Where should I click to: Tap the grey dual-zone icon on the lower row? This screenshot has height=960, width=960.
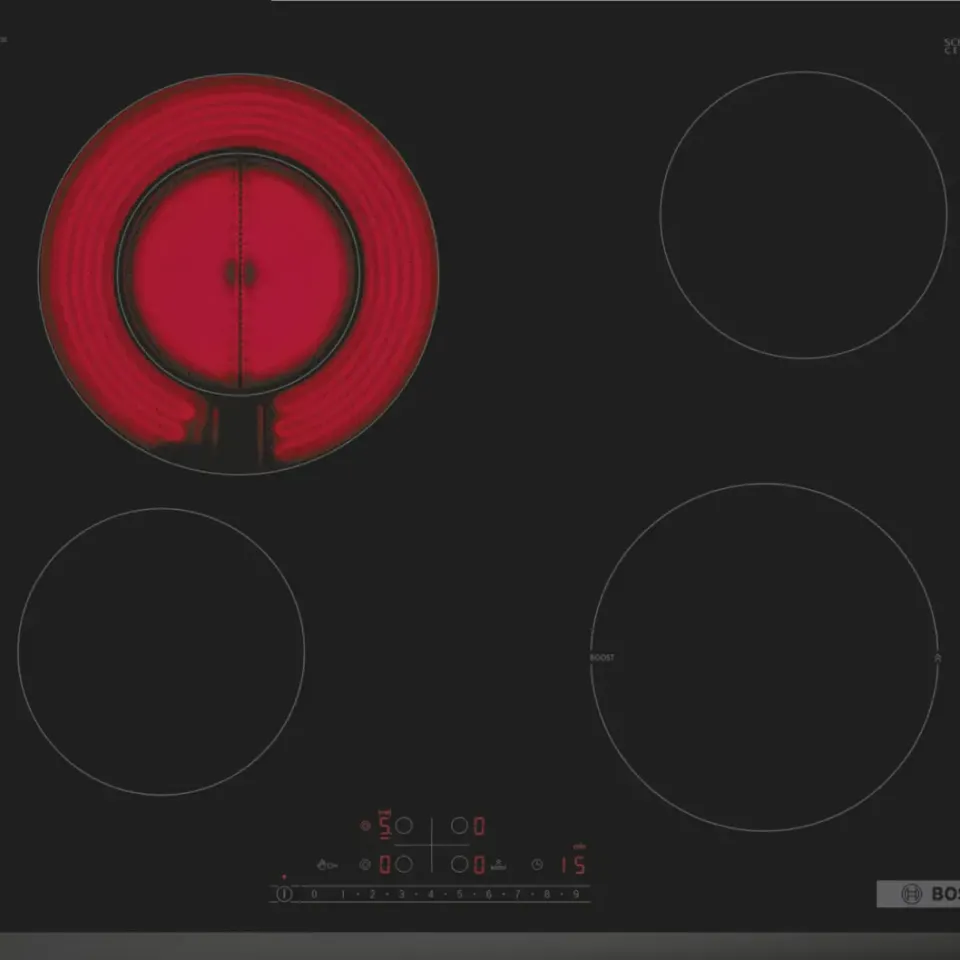point(366,864)
